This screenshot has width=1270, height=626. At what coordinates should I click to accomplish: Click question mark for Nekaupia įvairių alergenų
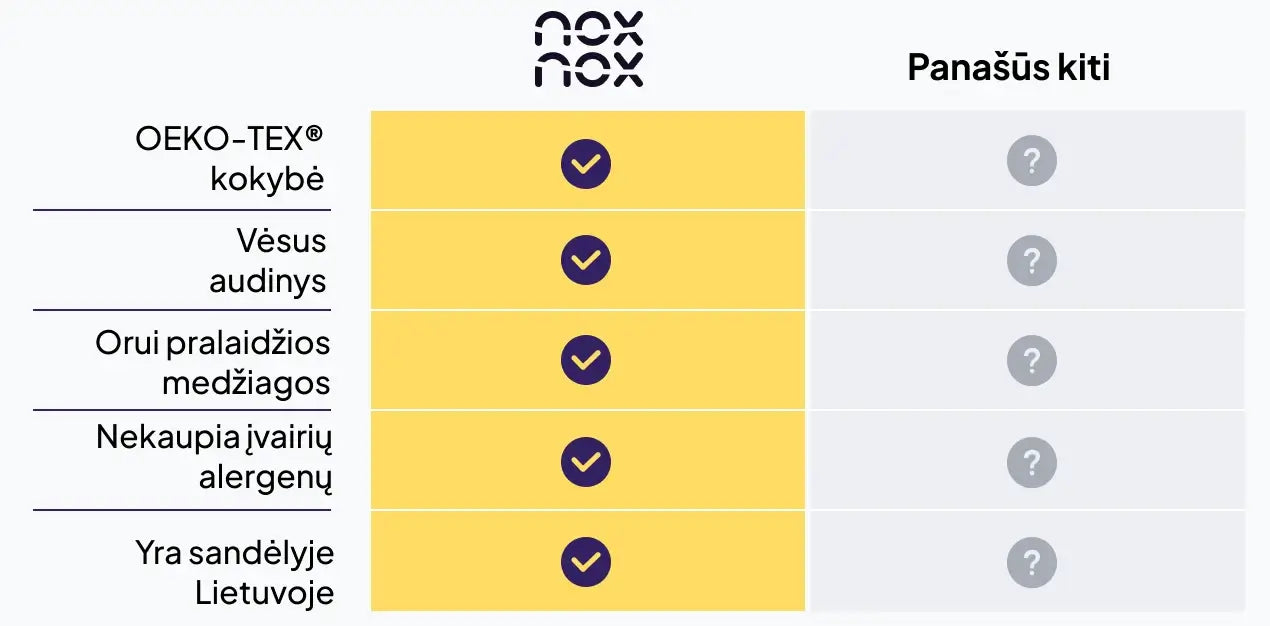[1031, 463]
